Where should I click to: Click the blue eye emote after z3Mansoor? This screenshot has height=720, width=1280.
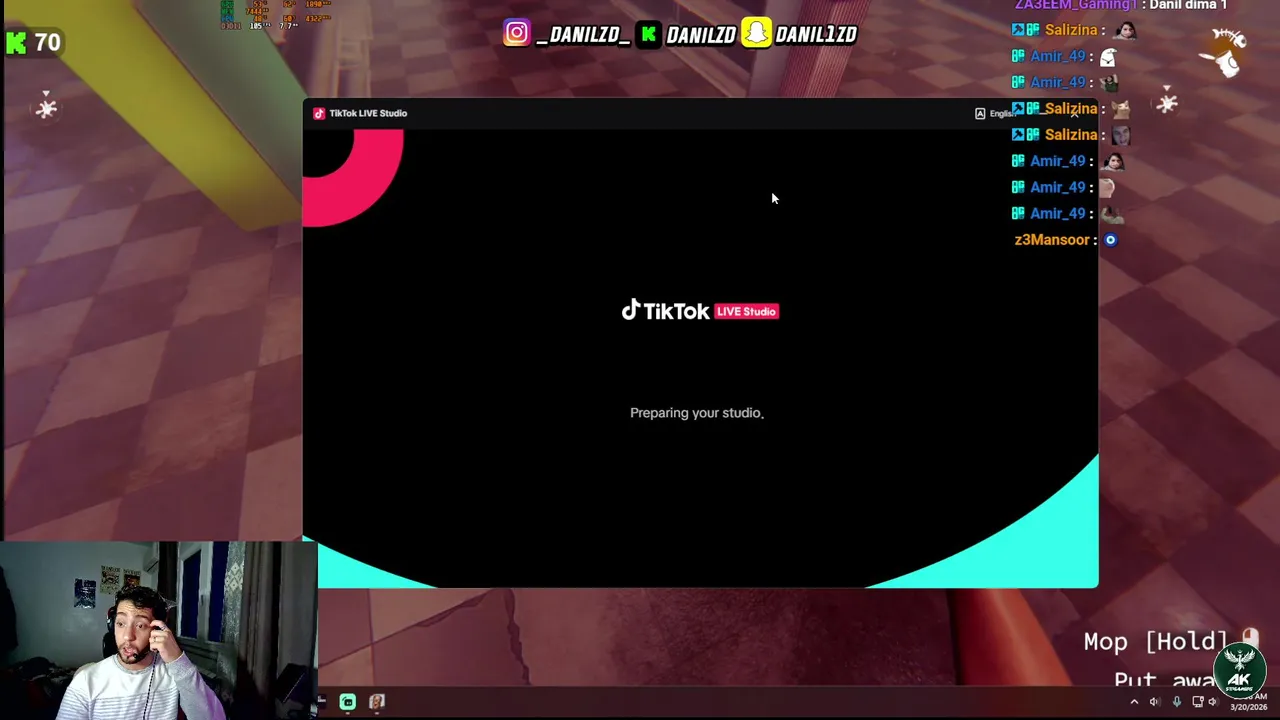(x=1110, y=240)
